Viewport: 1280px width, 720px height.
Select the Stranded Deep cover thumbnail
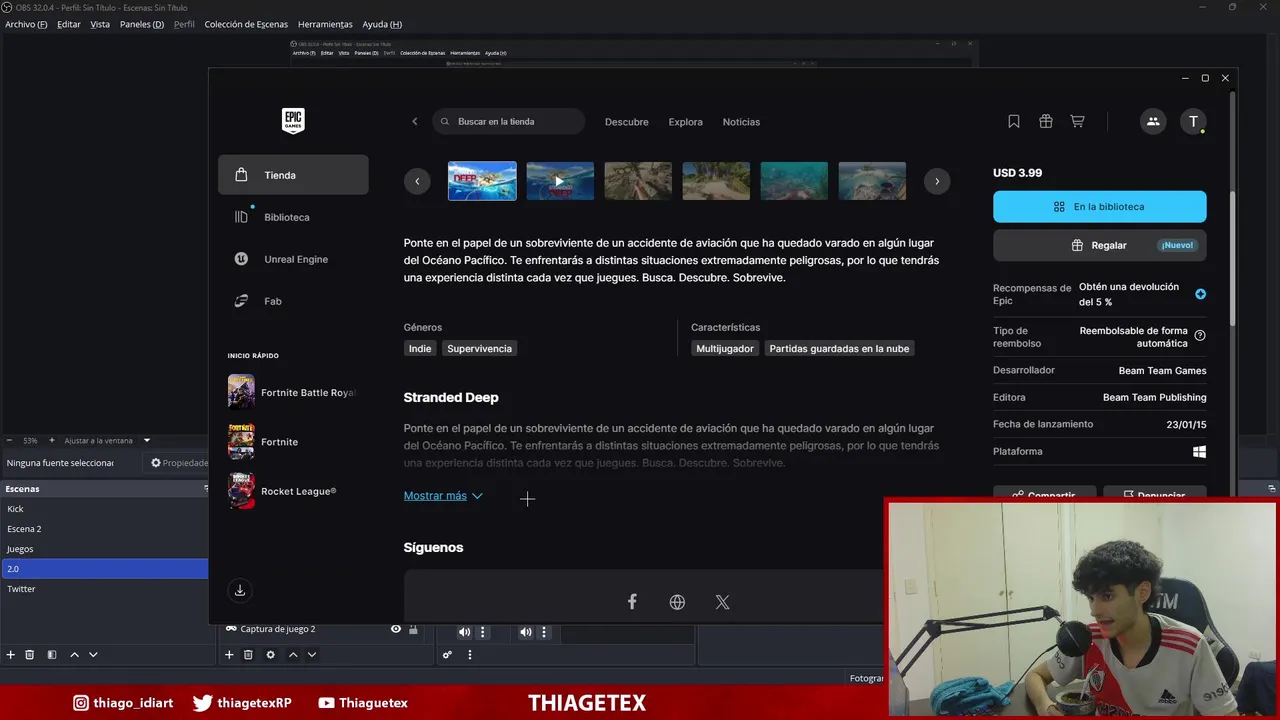point(482,181)
